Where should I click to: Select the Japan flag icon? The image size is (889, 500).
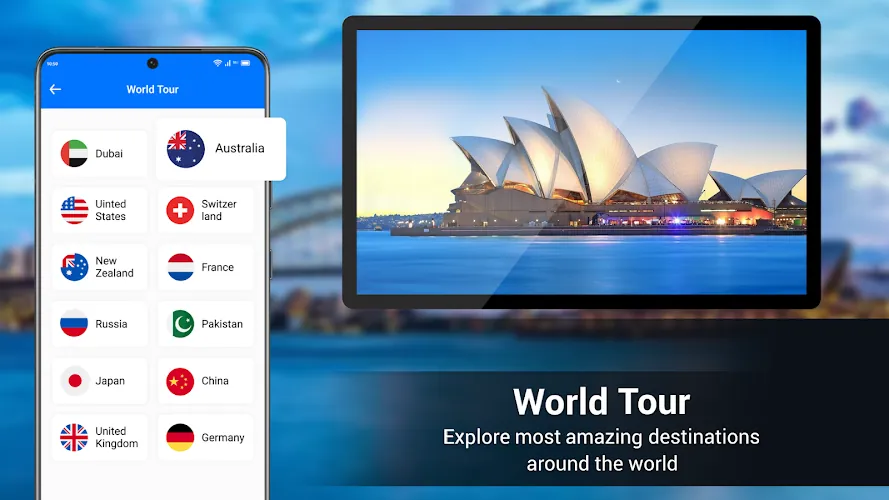[74, 381]
